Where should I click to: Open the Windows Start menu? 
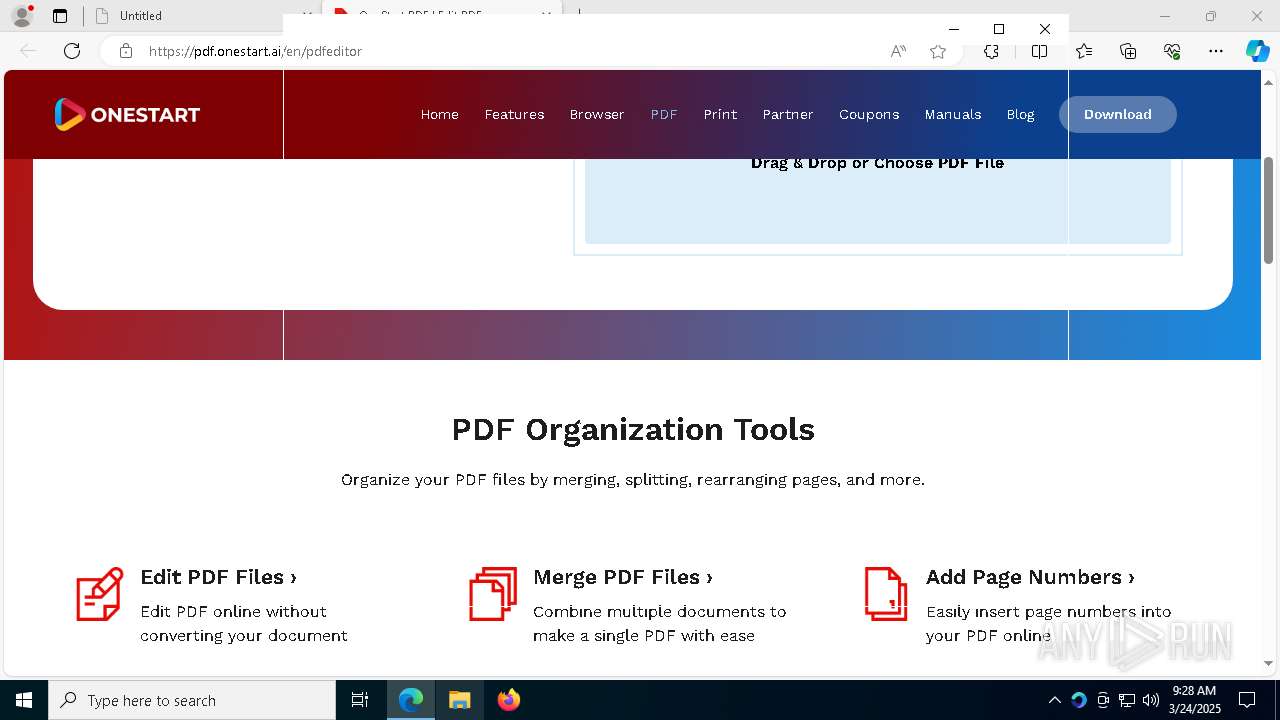[x=24, y=700]
